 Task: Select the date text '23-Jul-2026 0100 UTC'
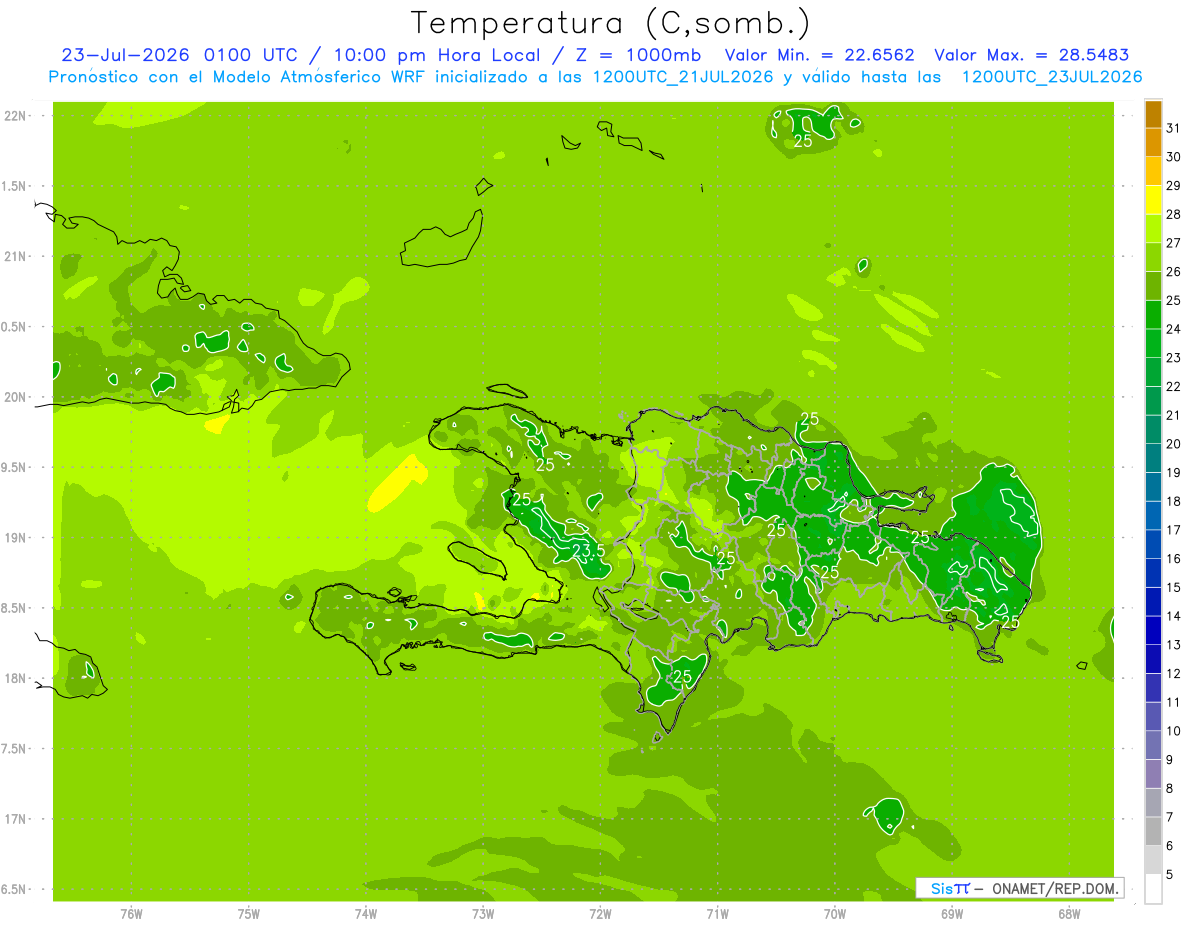coord(179,55)
